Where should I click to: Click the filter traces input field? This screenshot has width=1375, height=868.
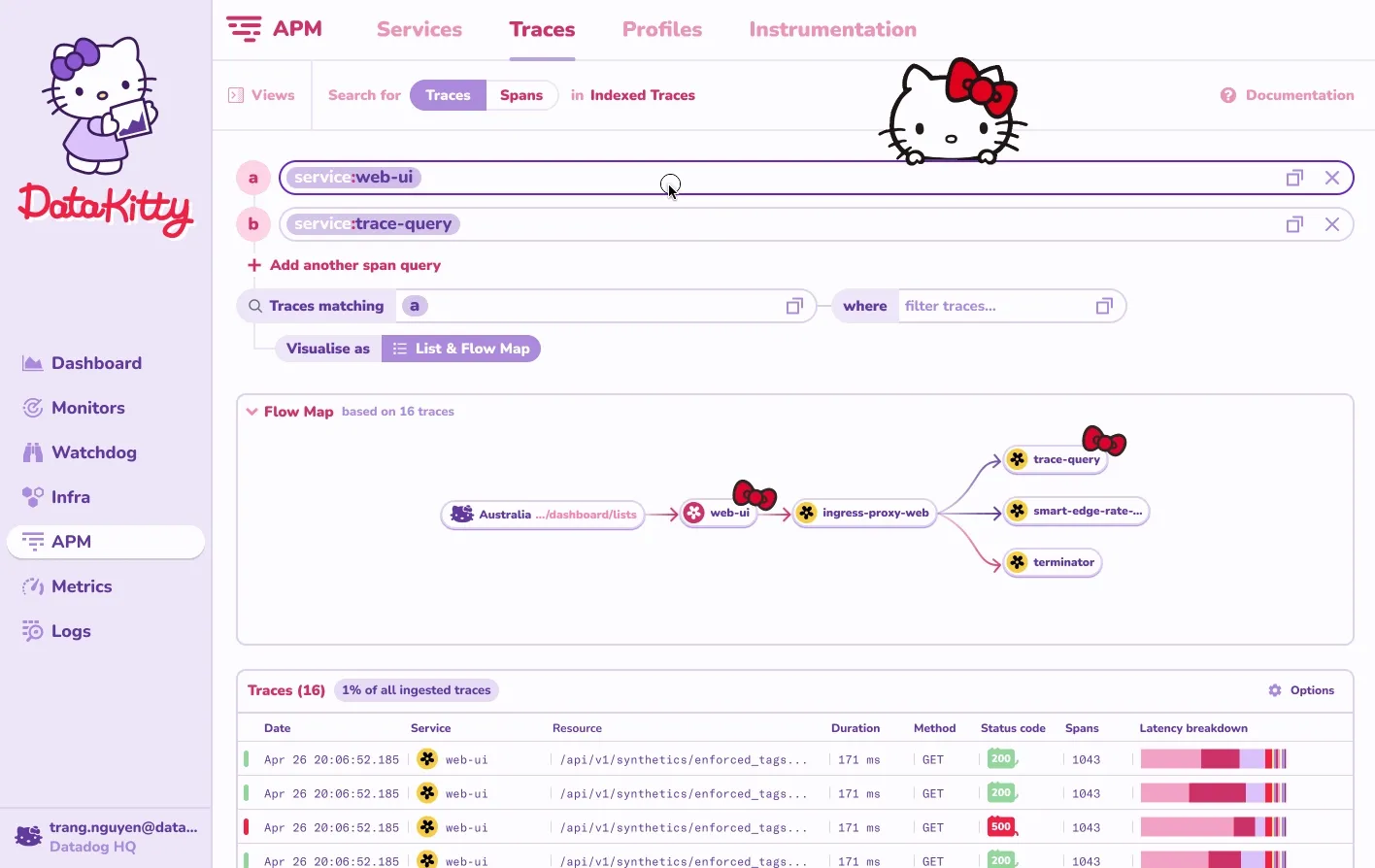coord(995,306)
